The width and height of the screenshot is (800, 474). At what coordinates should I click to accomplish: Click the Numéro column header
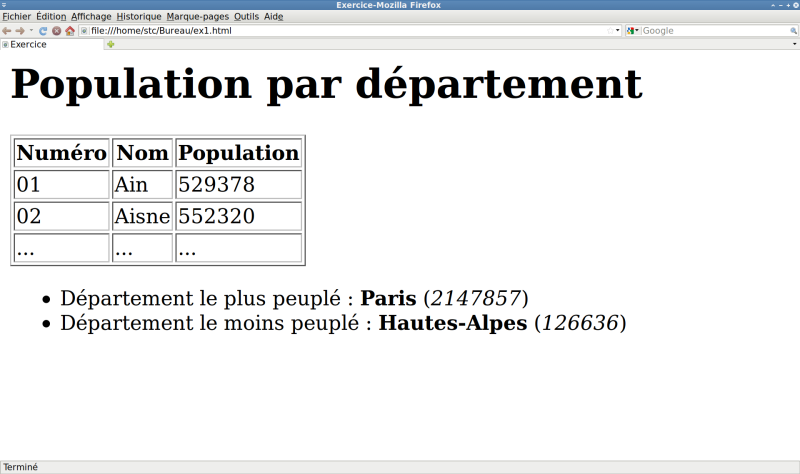[x=62, y=153]
